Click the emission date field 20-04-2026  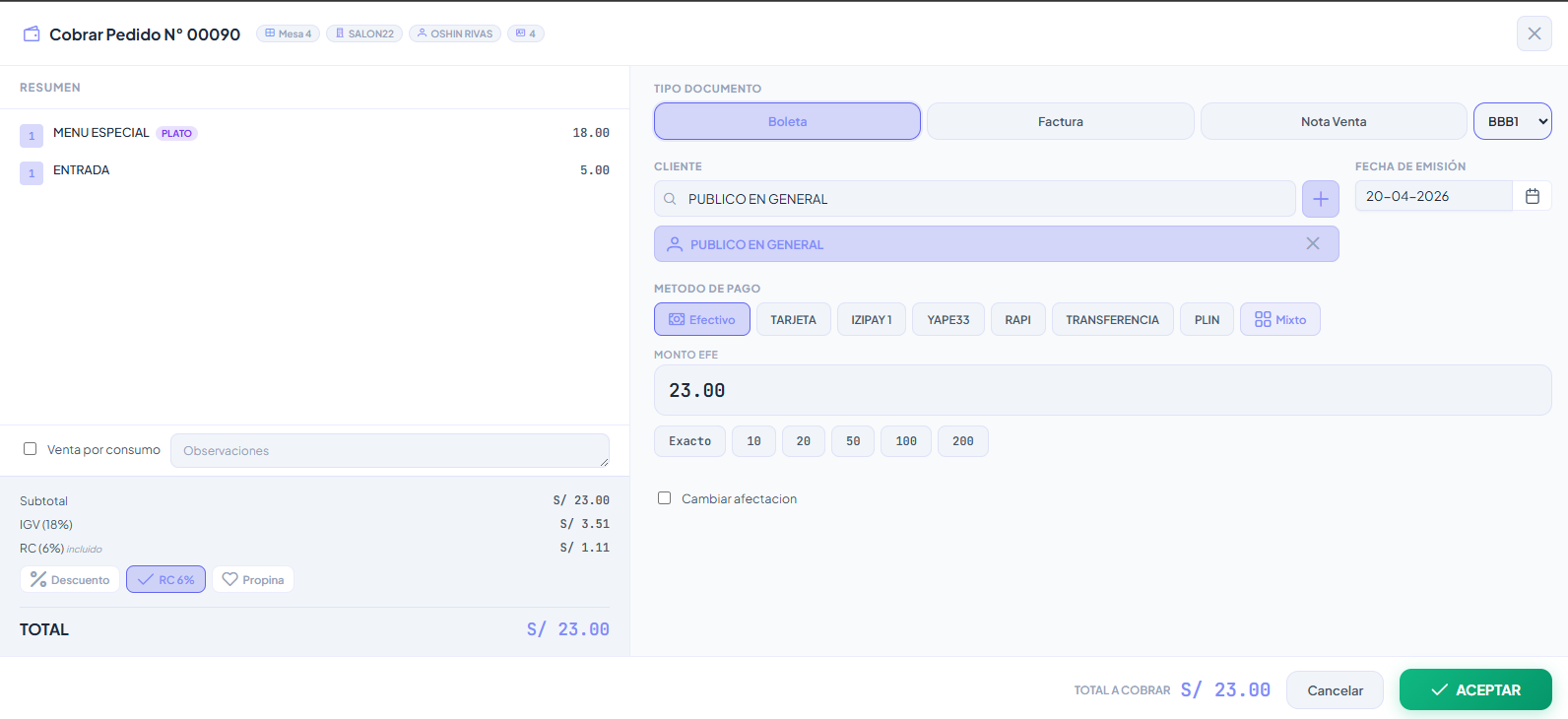point(1433,196)
